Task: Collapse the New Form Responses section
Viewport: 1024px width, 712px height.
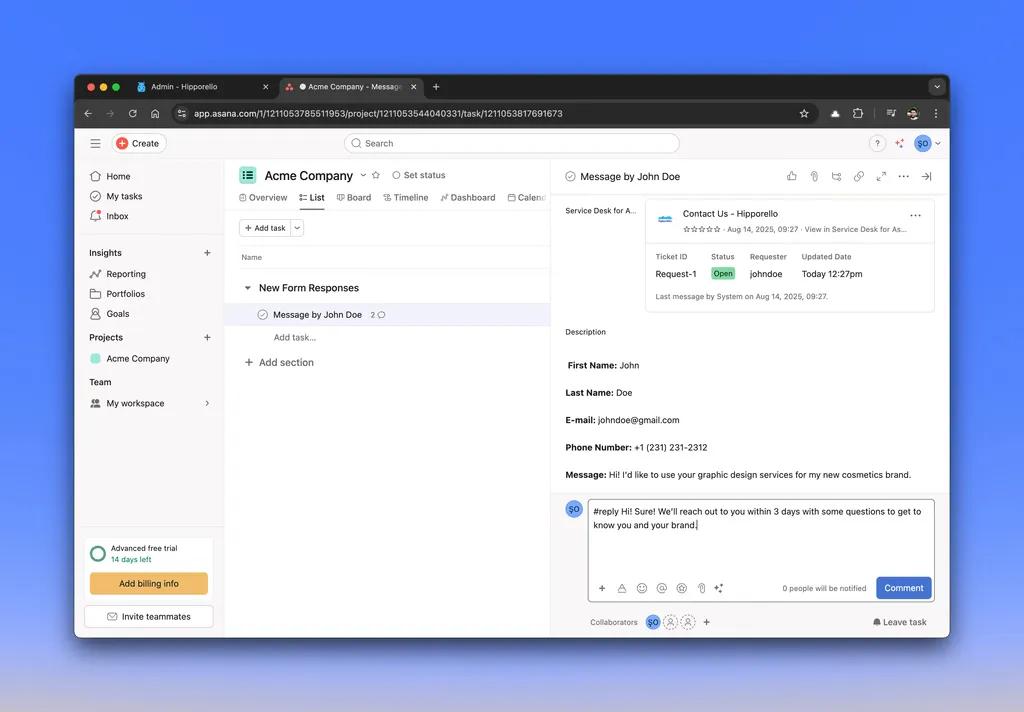Action: point(248,288)
